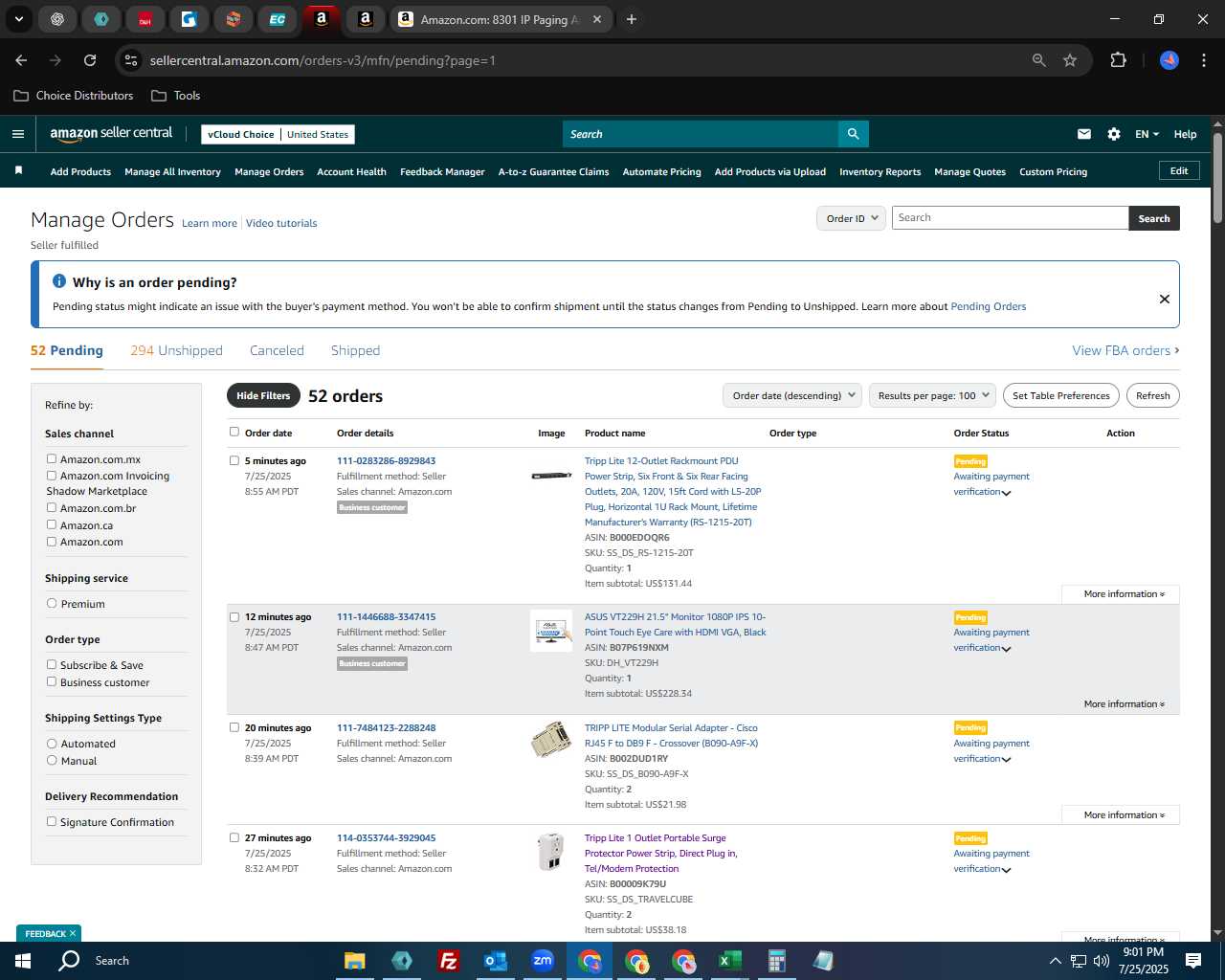The image size is (1225, 980).
Task: Click the Refresh button
Action: click(1152, 395)
